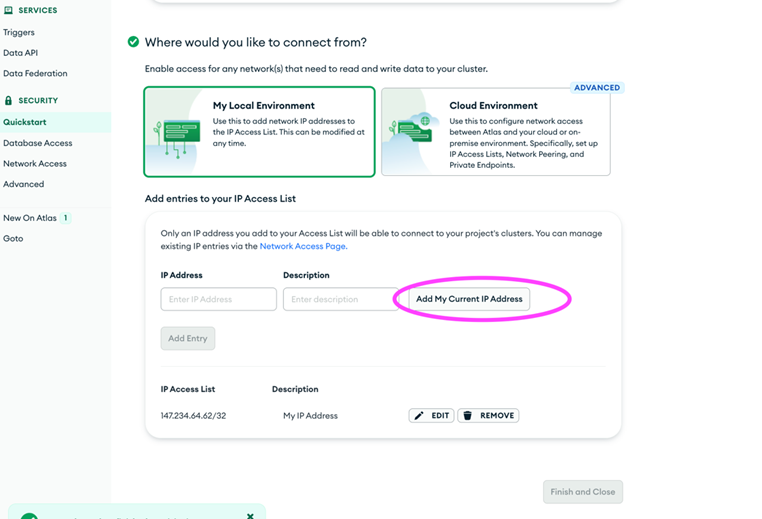Select the Cloud Environment card
Viewport: 762px width, 519px height.
click(x=496, y=132)
